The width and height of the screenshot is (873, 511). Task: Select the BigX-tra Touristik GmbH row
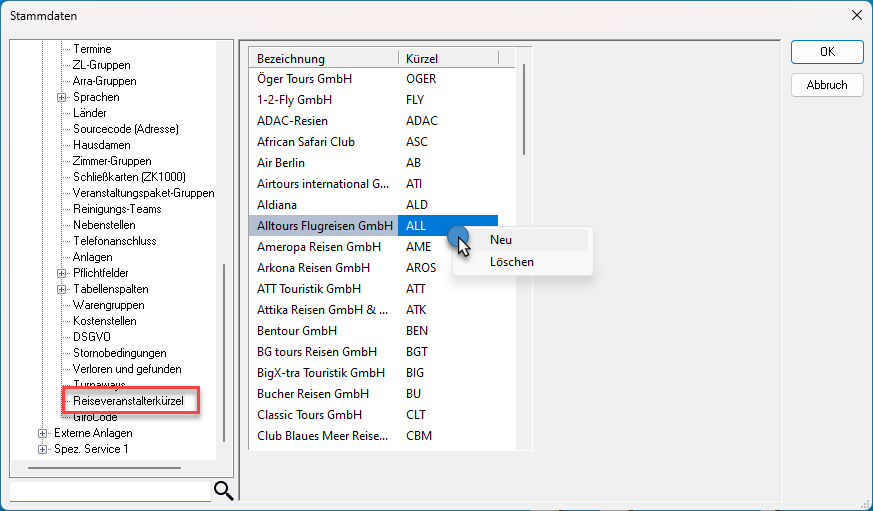[374, 373]
